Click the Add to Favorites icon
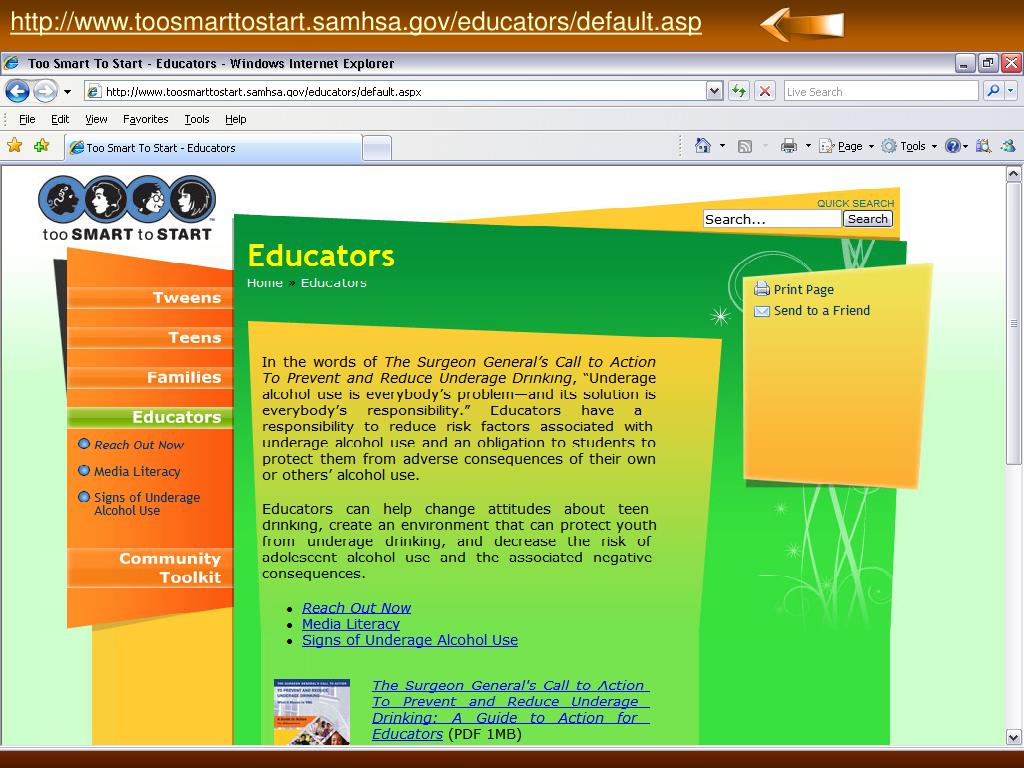 (42, 146)
